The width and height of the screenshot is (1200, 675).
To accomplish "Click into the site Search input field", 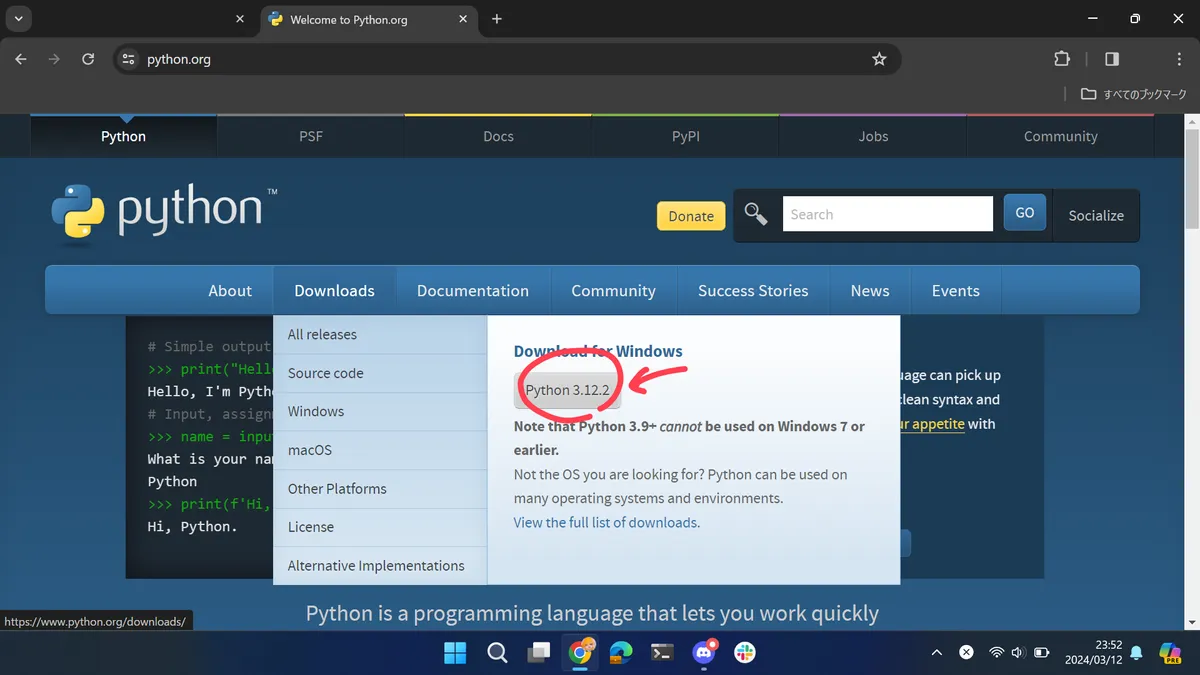I will click(887, 214).
